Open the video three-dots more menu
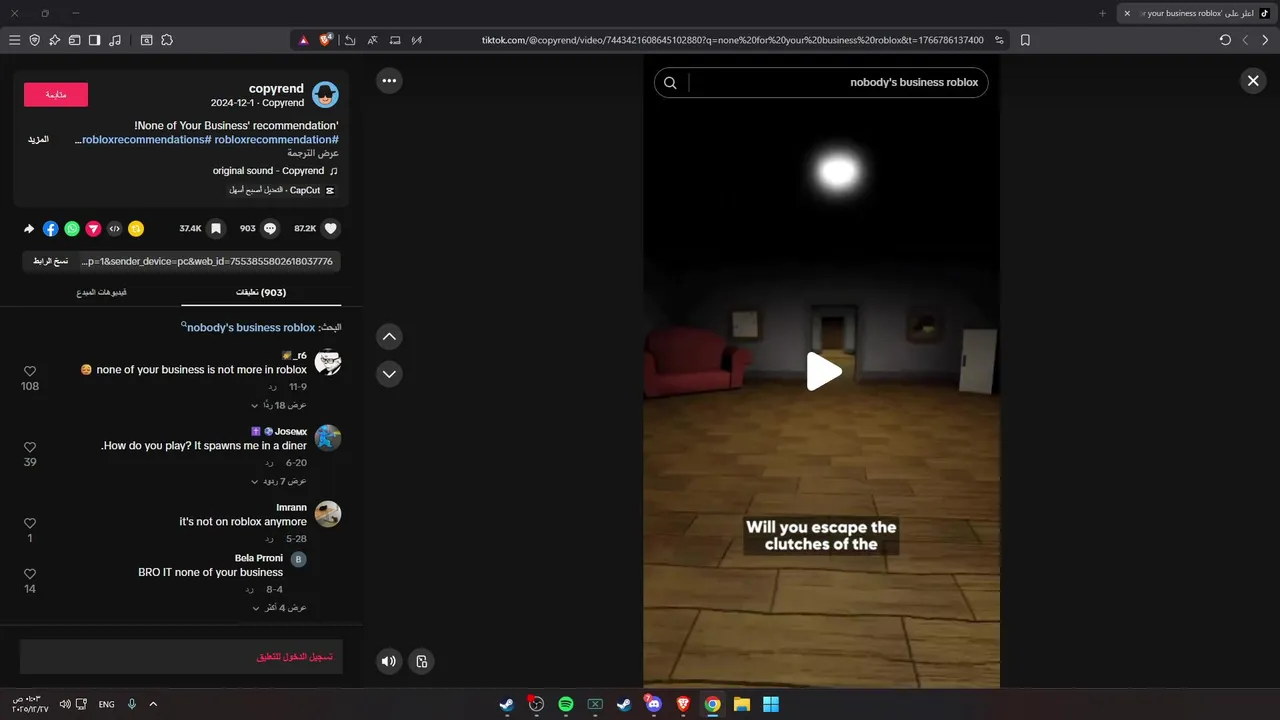 pyautogui.click(x=389, y=81)
